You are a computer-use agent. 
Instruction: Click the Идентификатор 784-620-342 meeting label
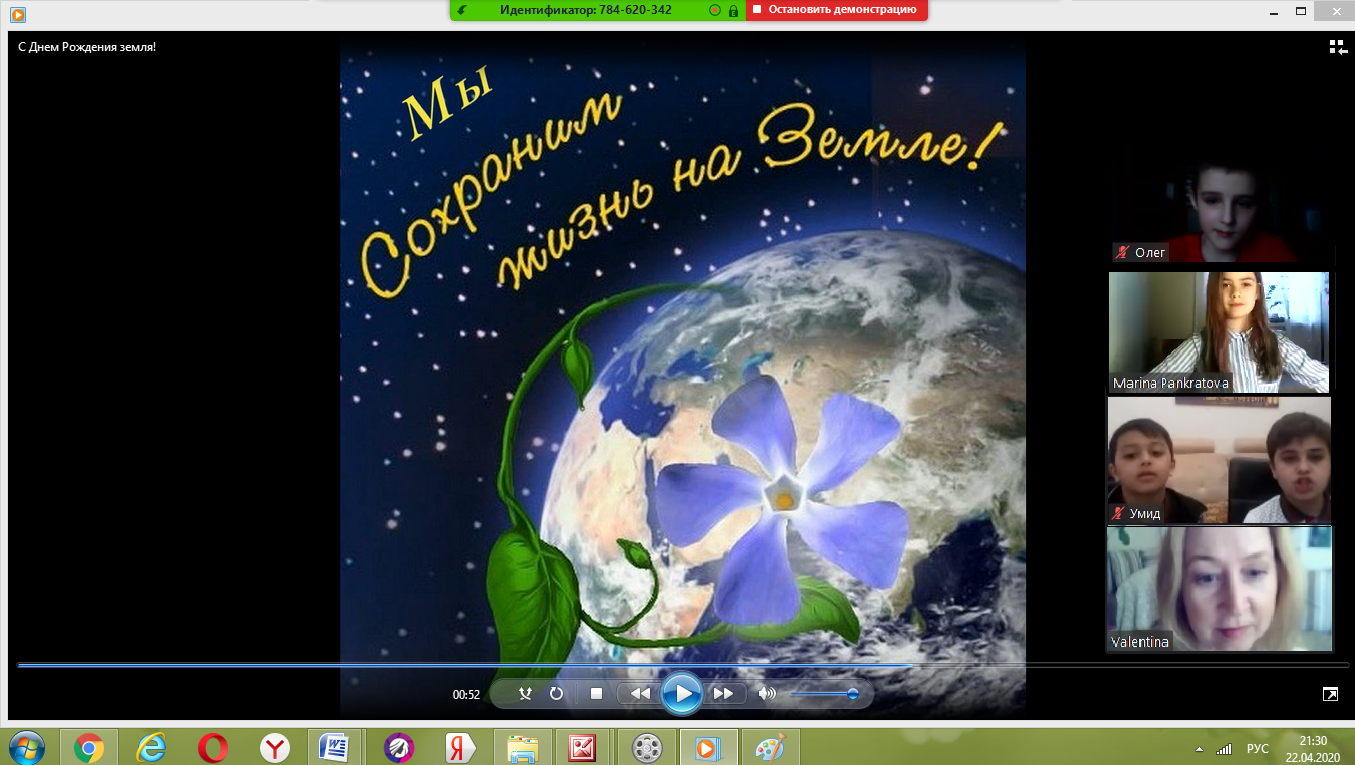pyautogui.click(x=585, y=10)
